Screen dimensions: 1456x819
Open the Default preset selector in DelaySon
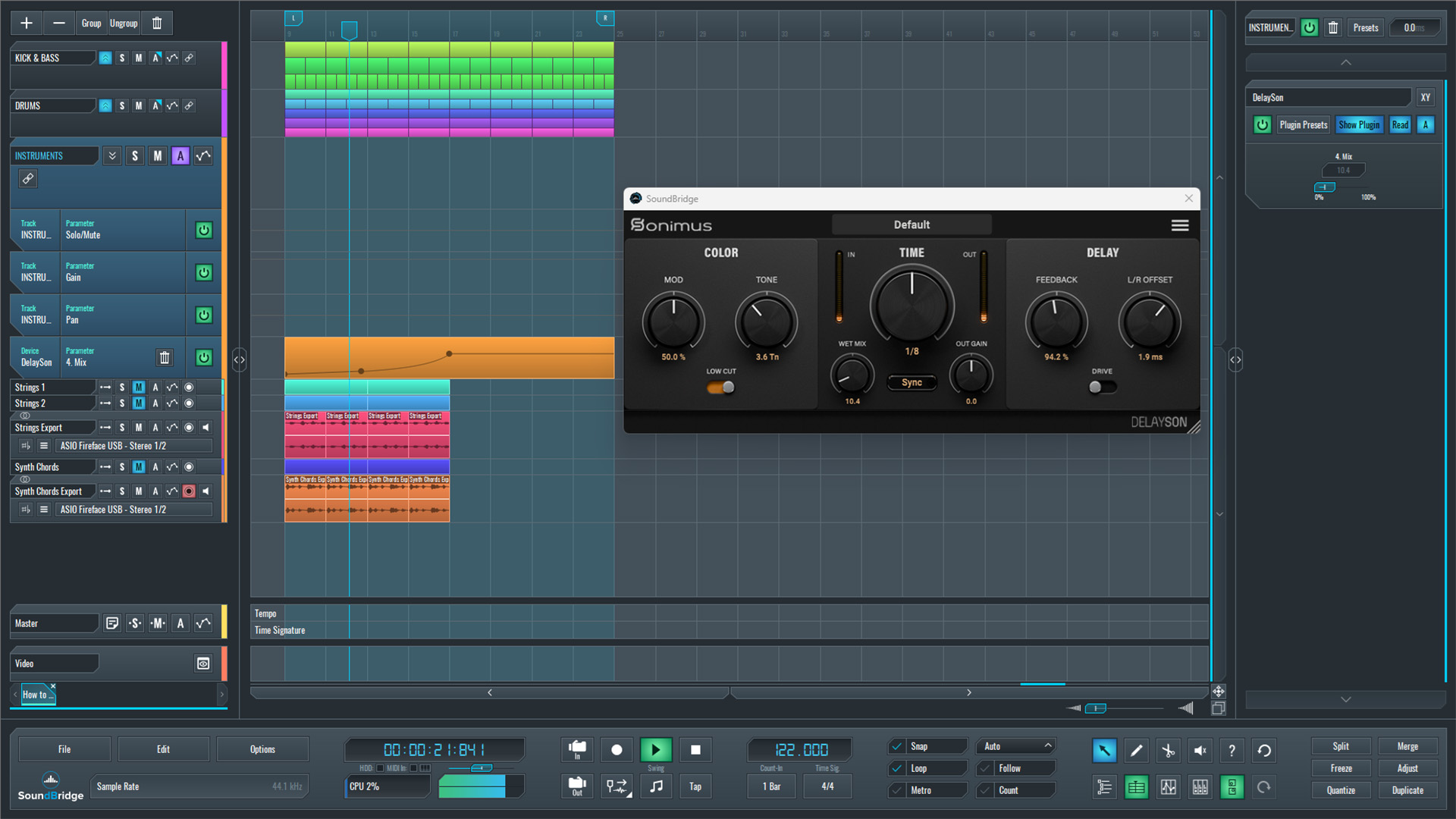[x=912, y=224]
